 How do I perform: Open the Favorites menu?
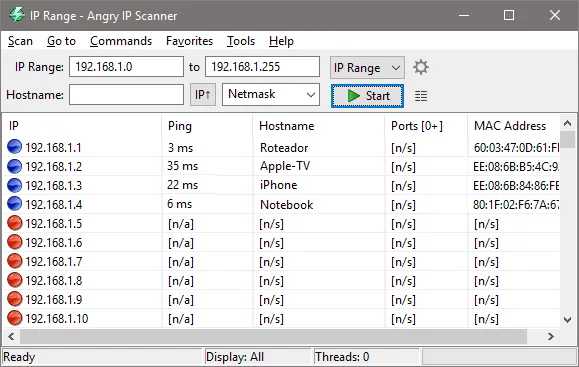(x=189, y=41)
